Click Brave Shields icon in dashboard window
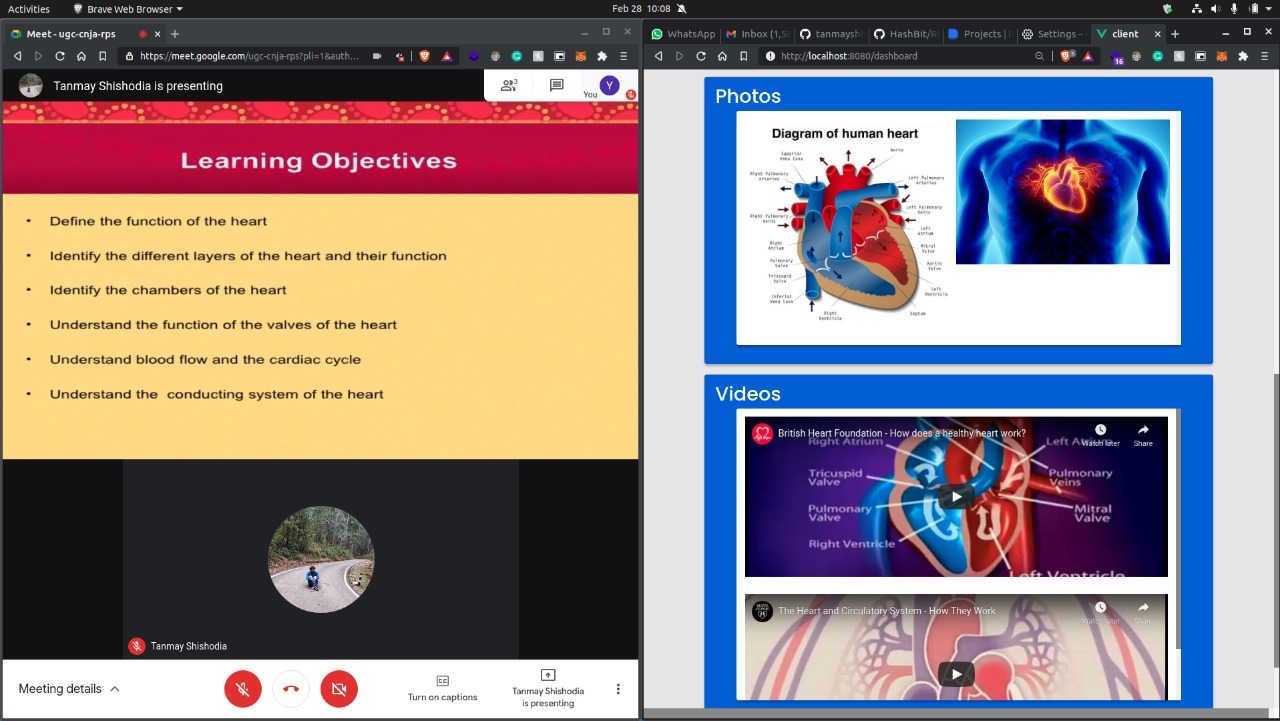The image size is (1280, 721). [x=1066, y=56]
